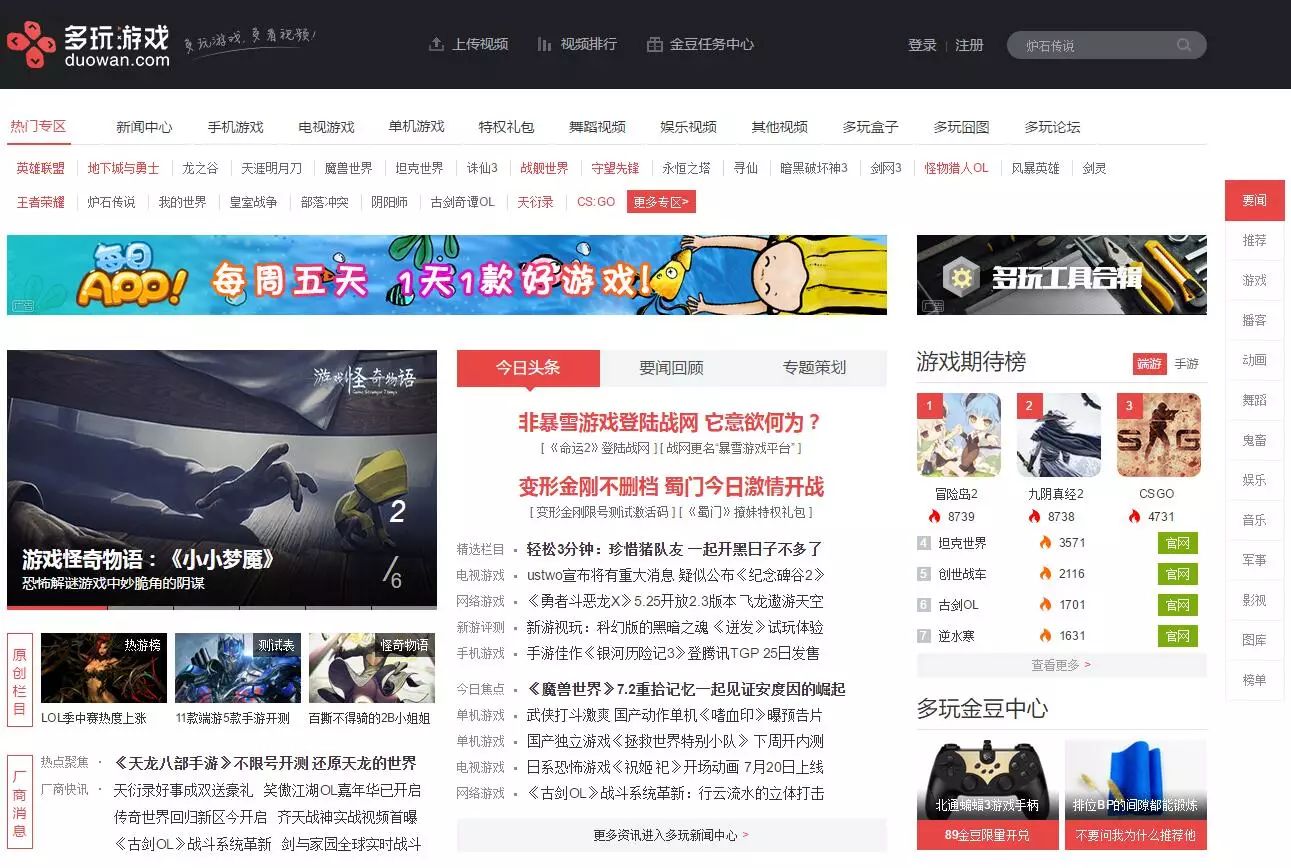Open the 冒险岛2 game icon

[958, 435]
